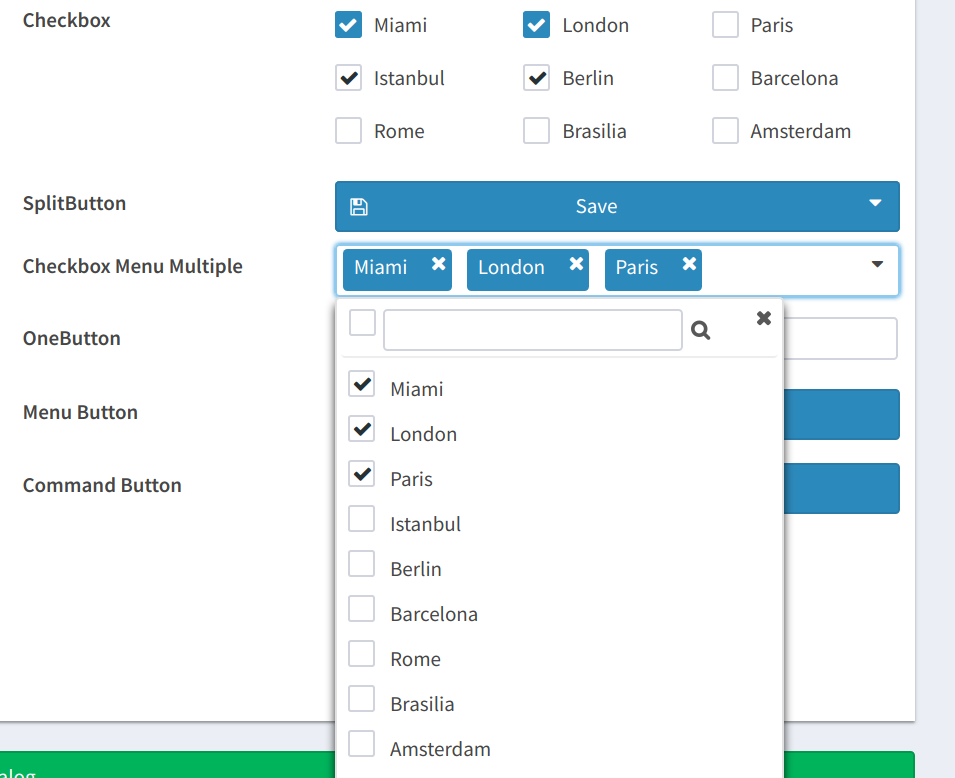The width and height of the screenshot is (955, 778).
Task: Close the checkbox menu panel via its X icon
Action: [763, 318]
